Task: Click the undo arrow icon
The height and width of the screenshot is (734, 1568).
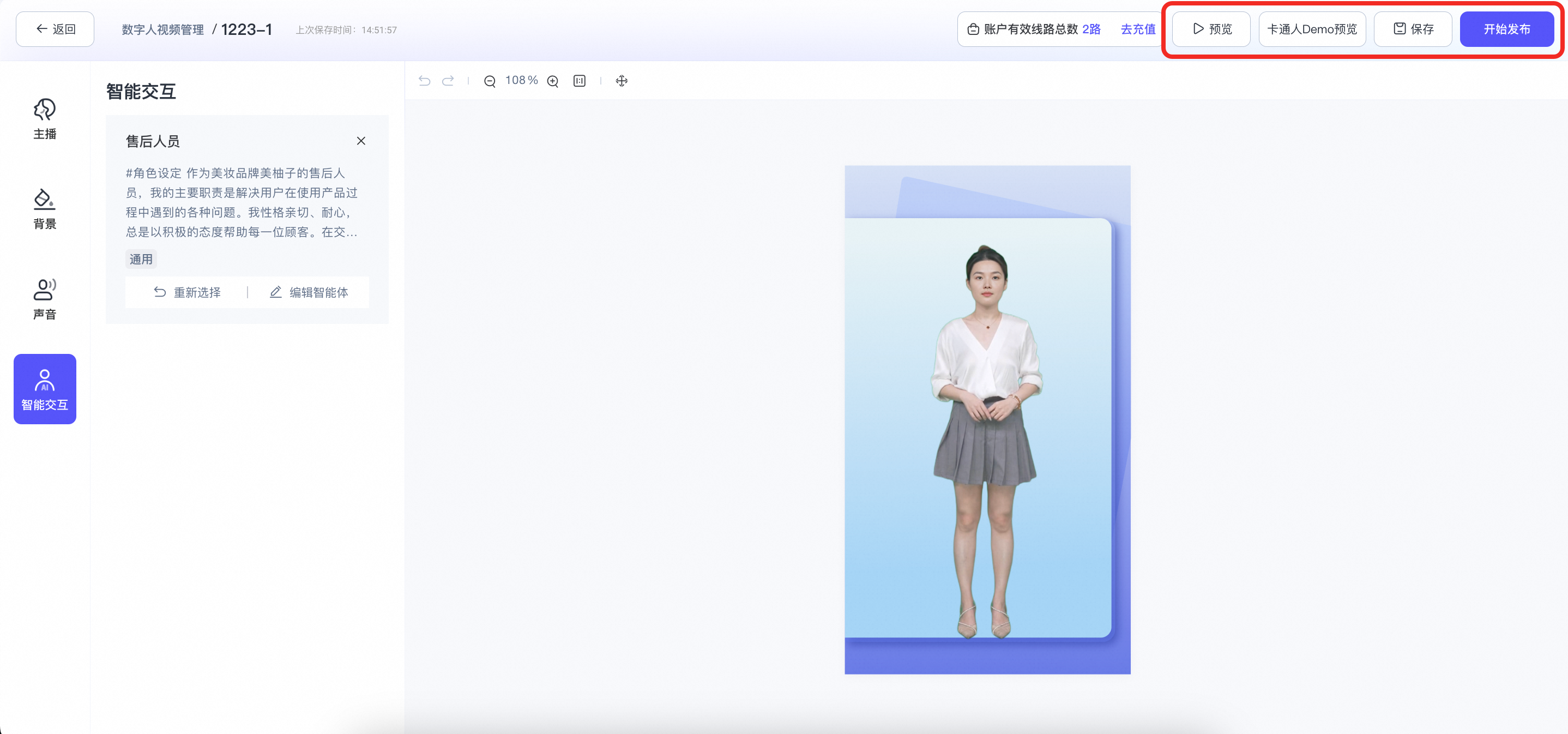Action: point(424,80)
